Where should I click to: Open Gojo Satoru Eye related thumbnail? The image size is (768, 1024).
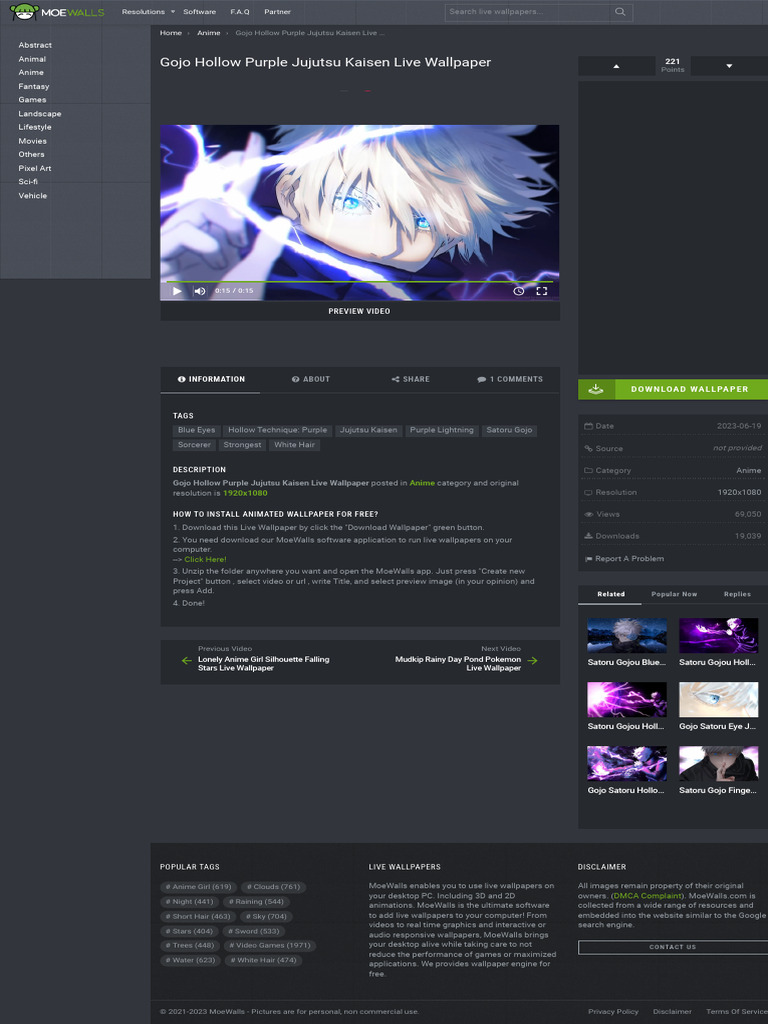click(x=718, y=699)
